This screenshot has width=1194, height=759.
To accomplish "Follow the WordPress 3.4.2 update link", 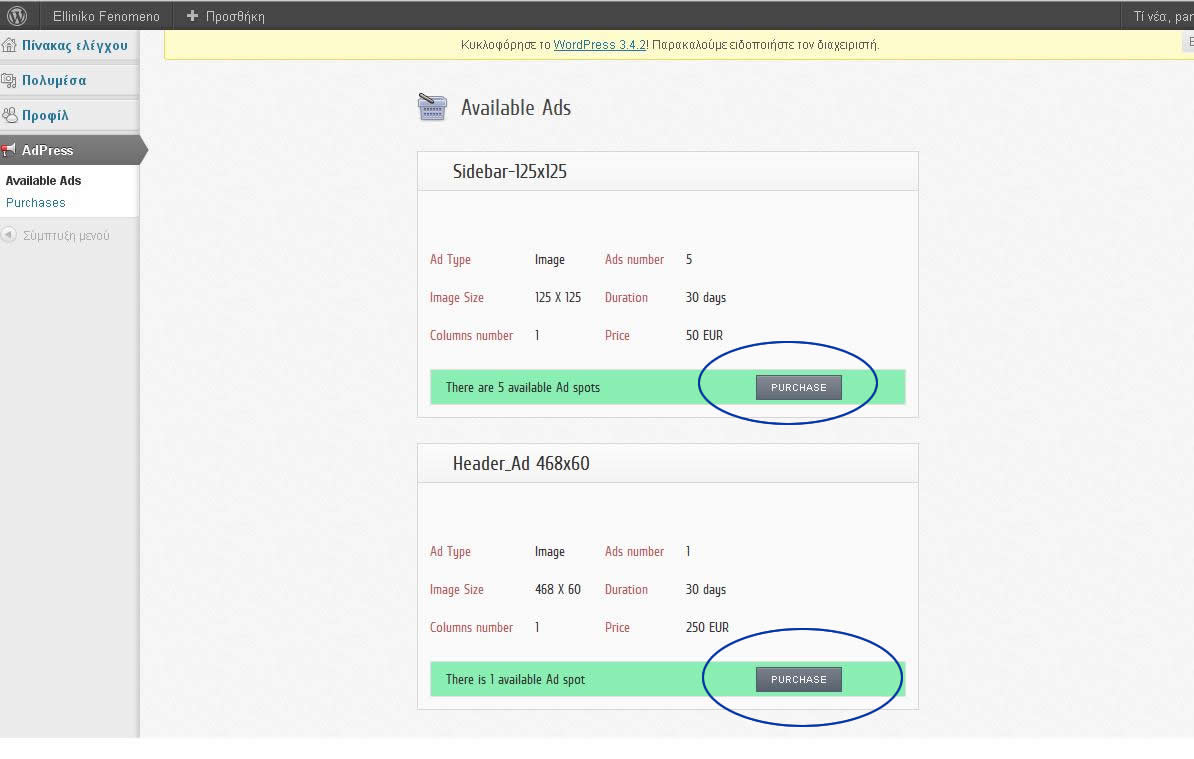I will point(600,45).
